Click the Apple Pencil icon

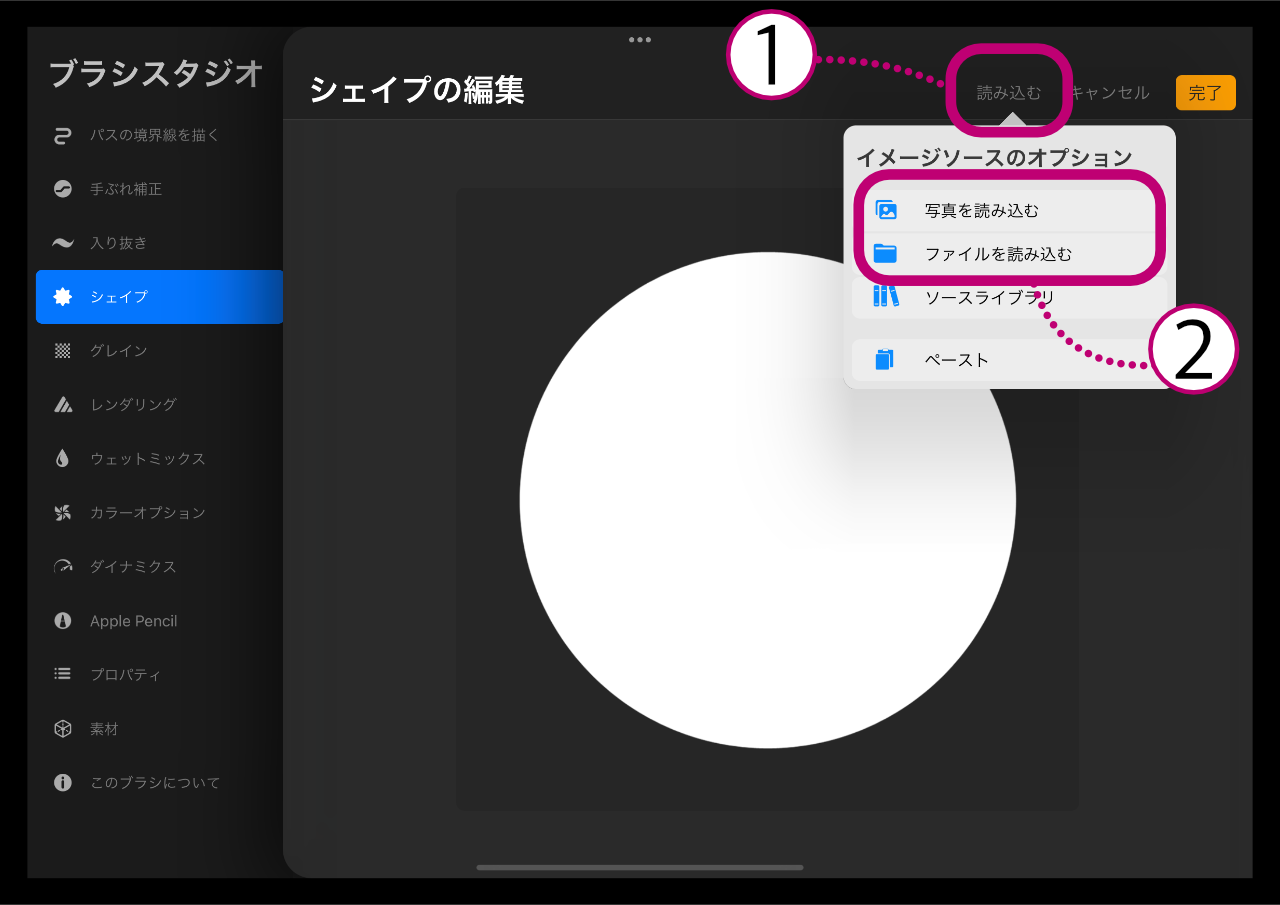tap(63, 621)
